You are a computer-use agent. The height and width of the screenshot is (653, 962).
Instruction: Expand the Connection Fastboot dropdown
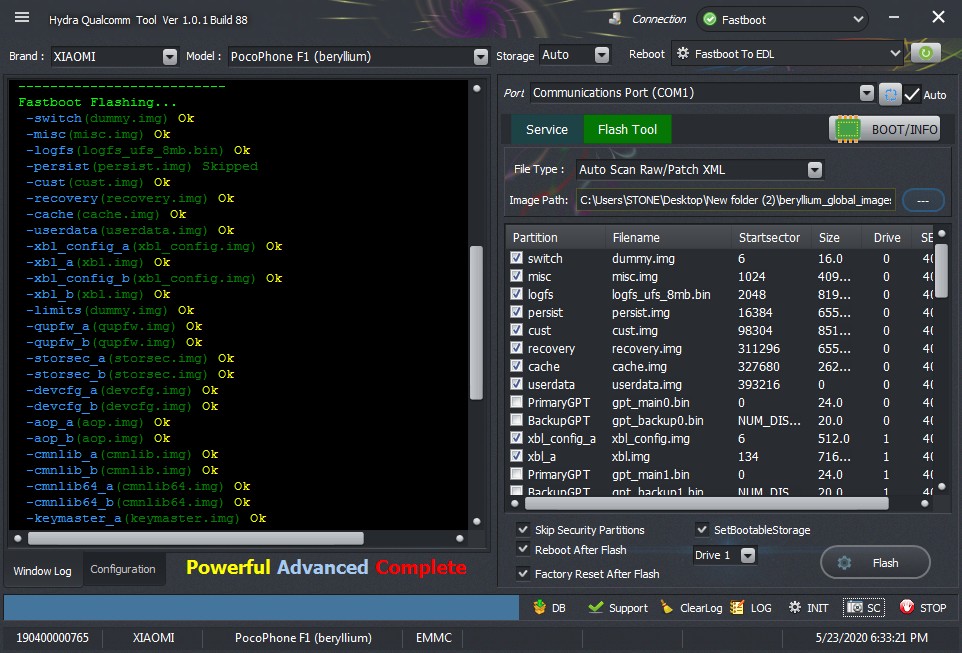tap(858, 20)
